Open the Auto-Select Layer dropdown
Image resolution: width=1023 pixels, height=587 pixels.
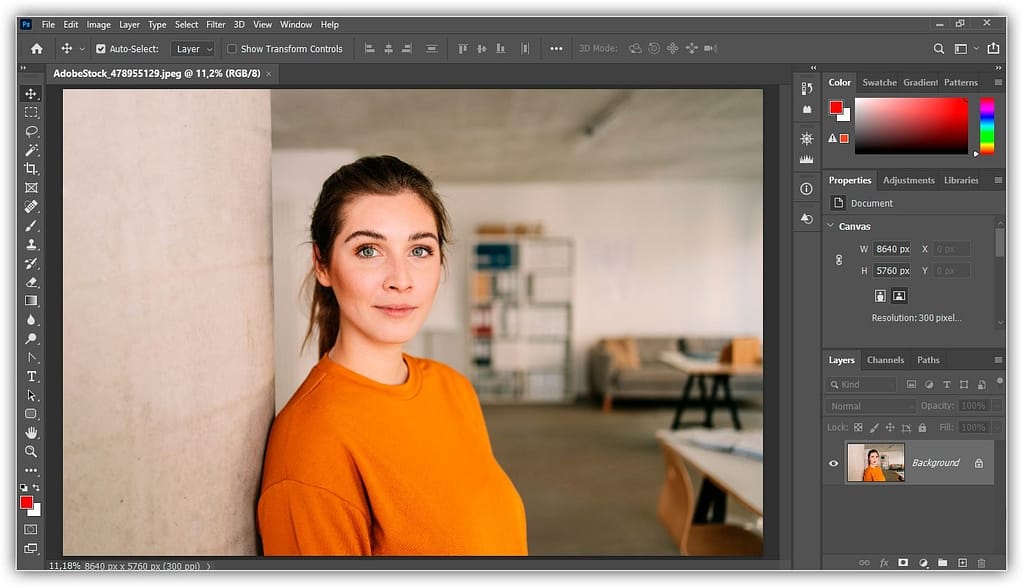[192, 49]
